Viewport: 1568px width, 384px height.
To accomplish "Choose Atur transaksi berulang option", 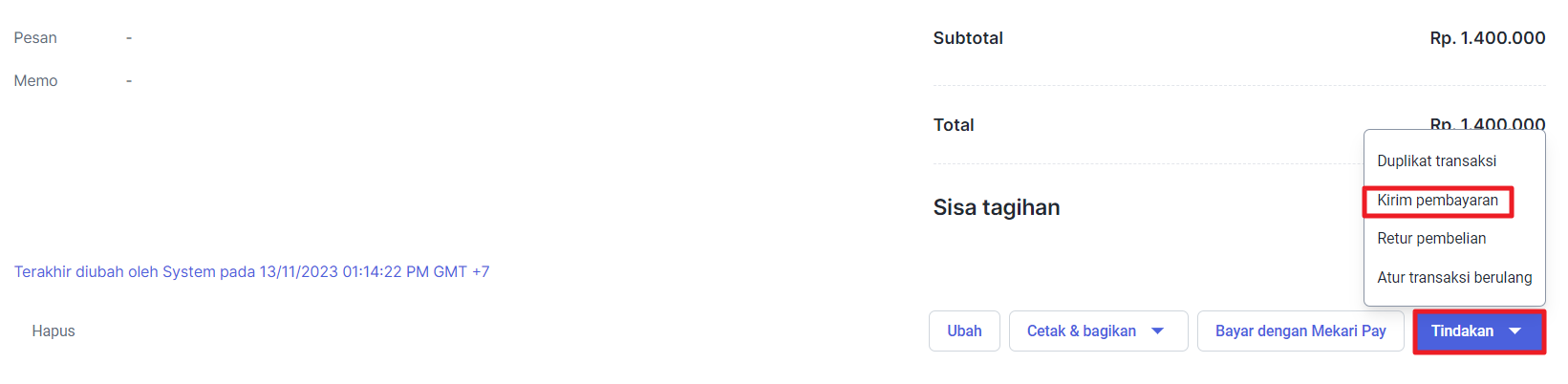I will [1454, 278].
